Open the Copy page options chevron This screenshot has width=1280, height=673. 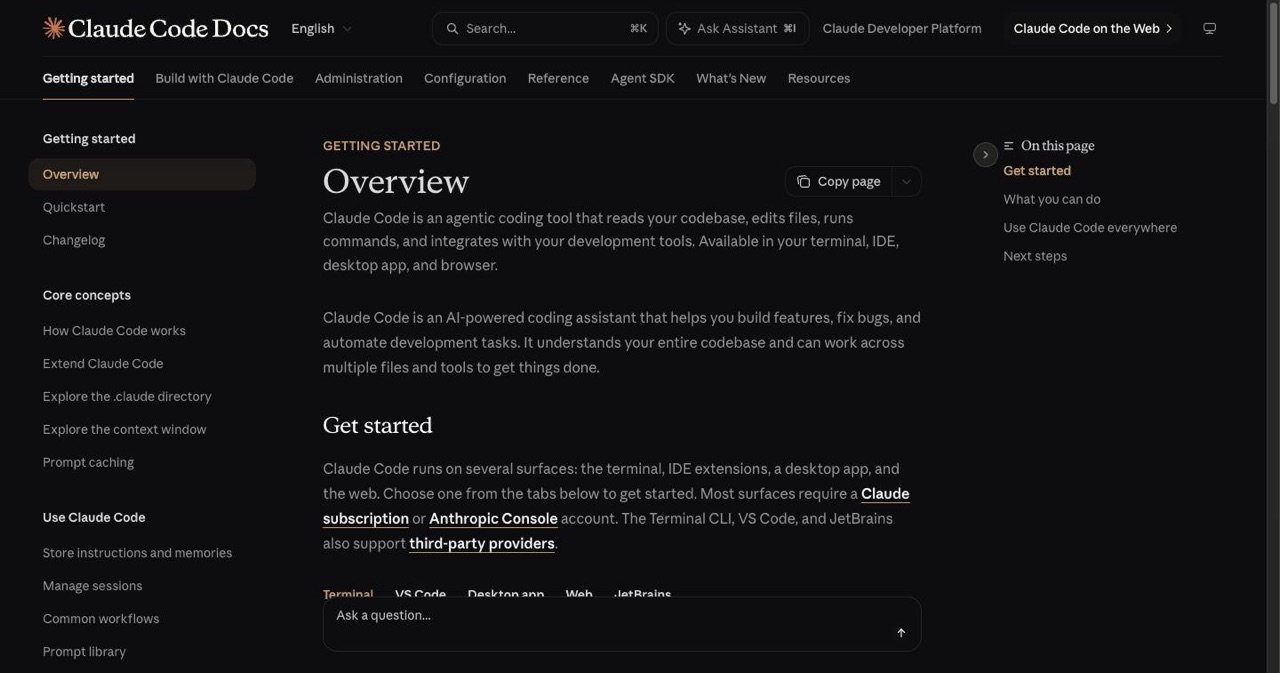coord(906,181)
